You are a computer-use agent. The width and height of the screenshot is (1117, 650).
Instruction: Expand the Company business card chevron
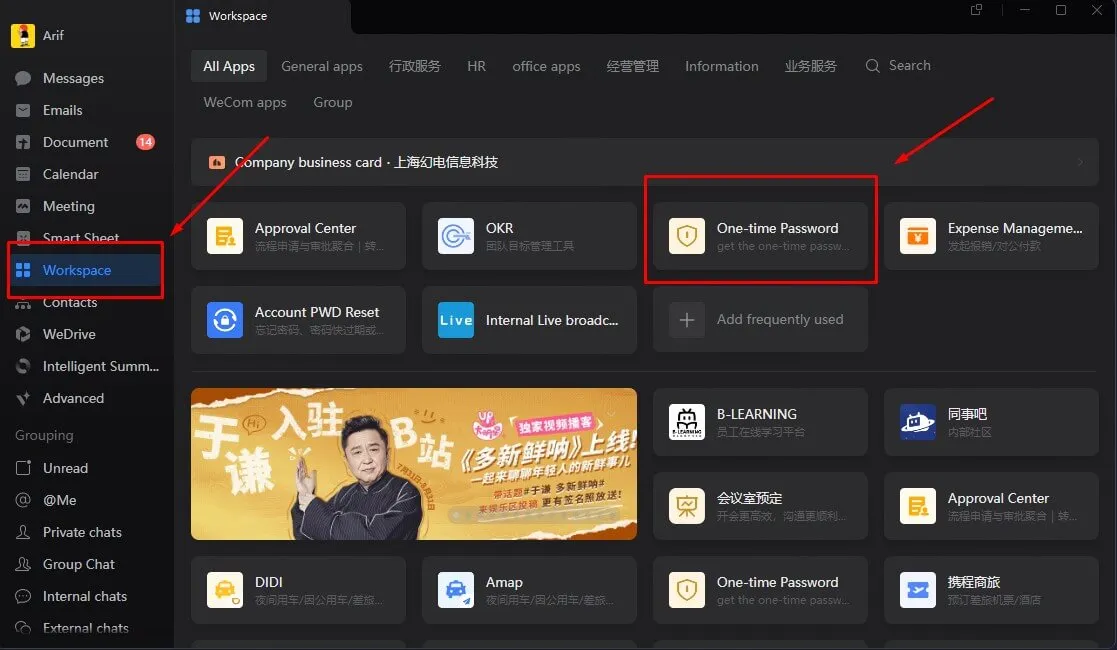(1079, 162)
